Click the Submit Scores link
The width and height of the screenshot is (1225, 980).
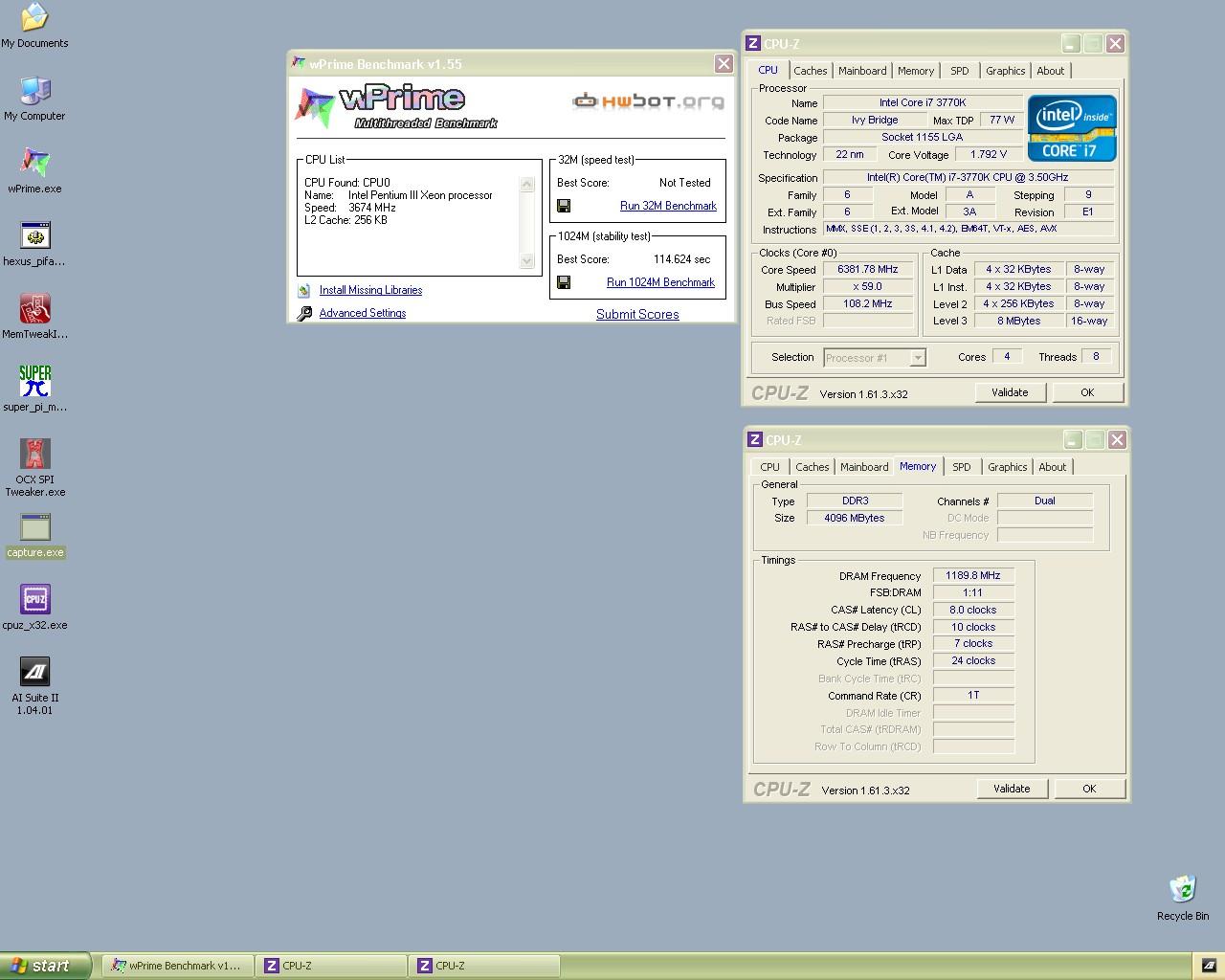(x=637, y=314)
